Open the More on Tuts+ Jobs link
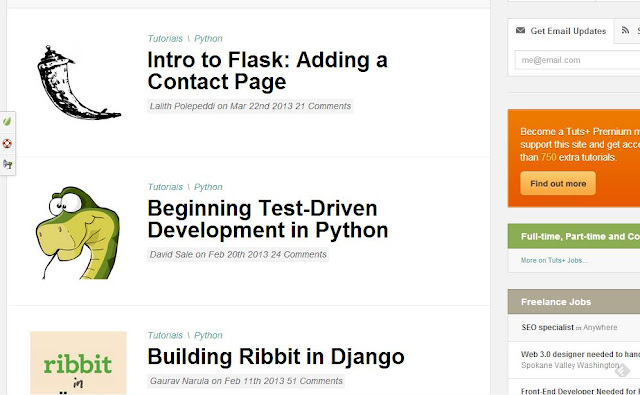The image size is (640, 395). [554, 260]
